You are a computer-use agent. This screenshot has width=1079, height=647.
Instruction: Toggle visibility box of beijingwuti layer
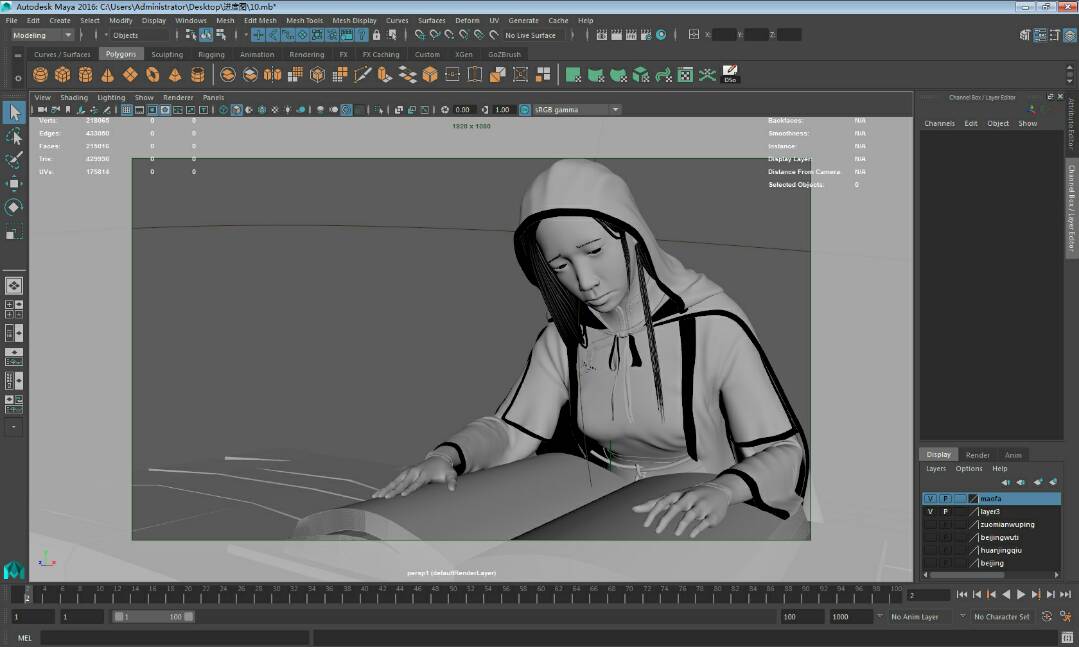[x=930, y=538]
